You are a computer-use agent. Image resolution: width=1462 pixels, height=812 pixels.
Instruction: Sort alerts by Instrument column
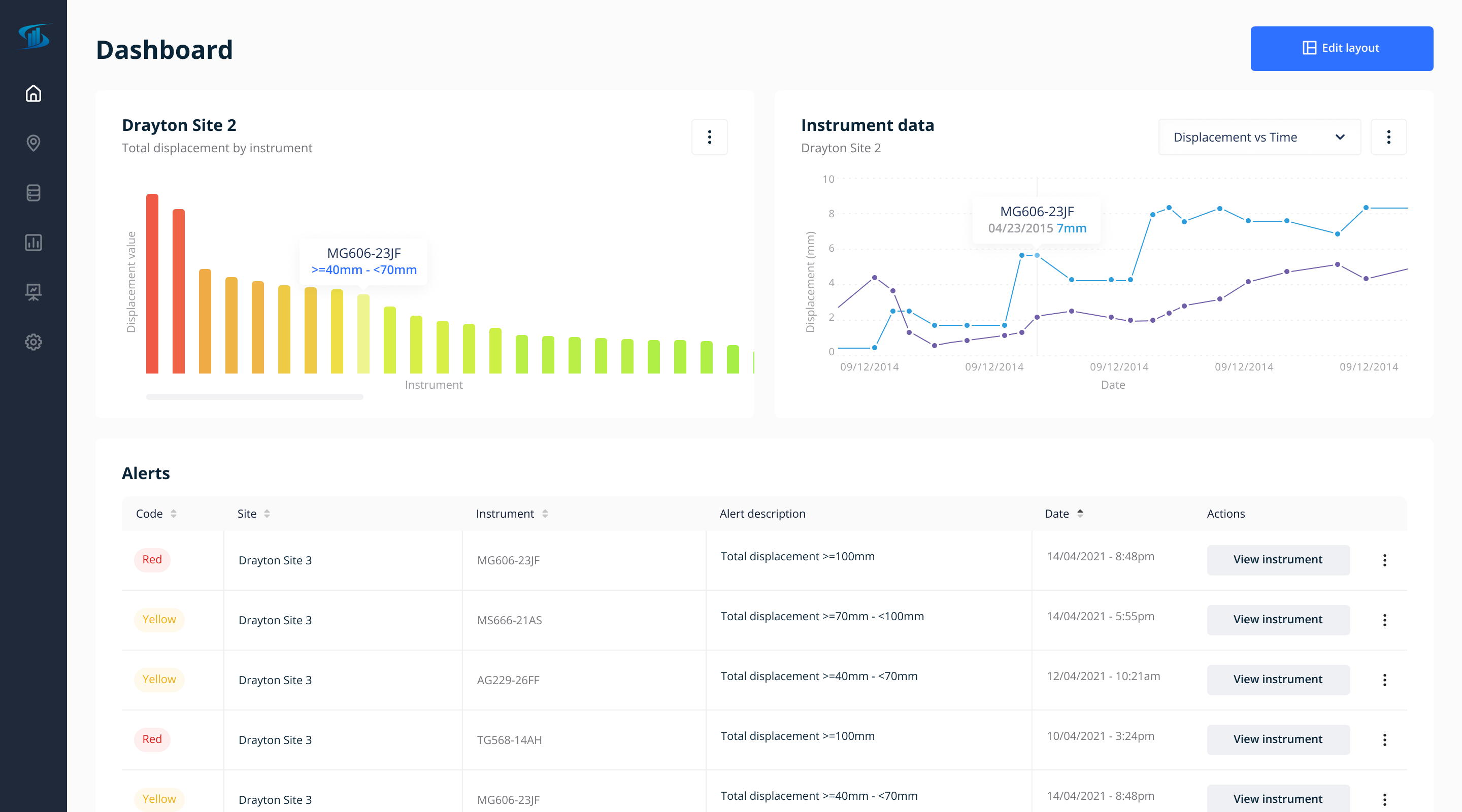pyautogui.click(x=544, y=514)
